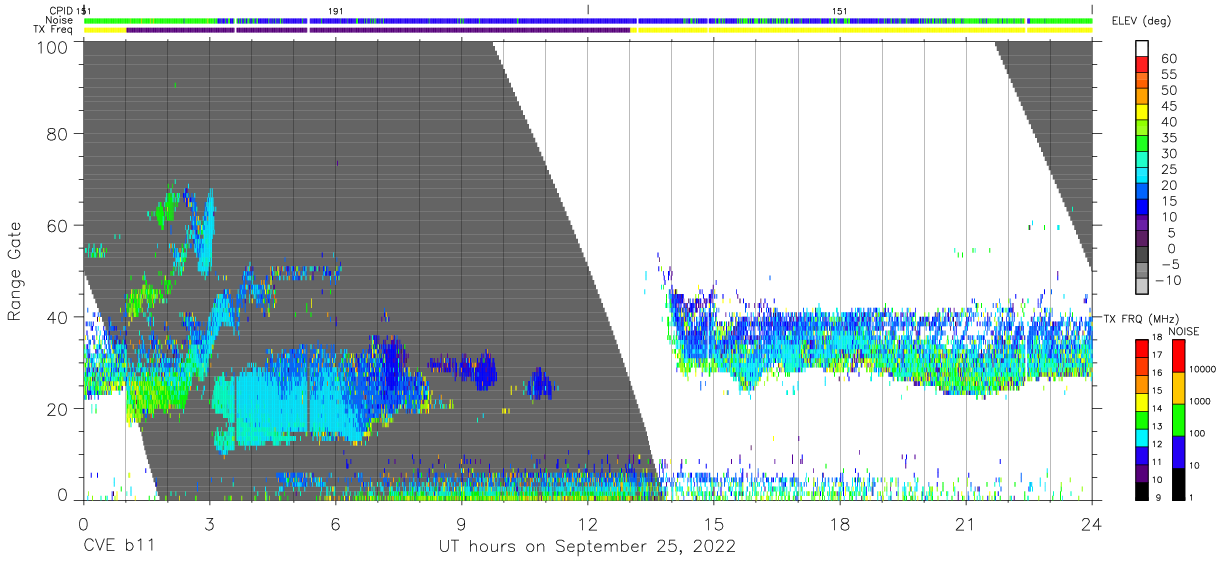Click the '20' tick on Range Gate axis

tap(57, 409)
